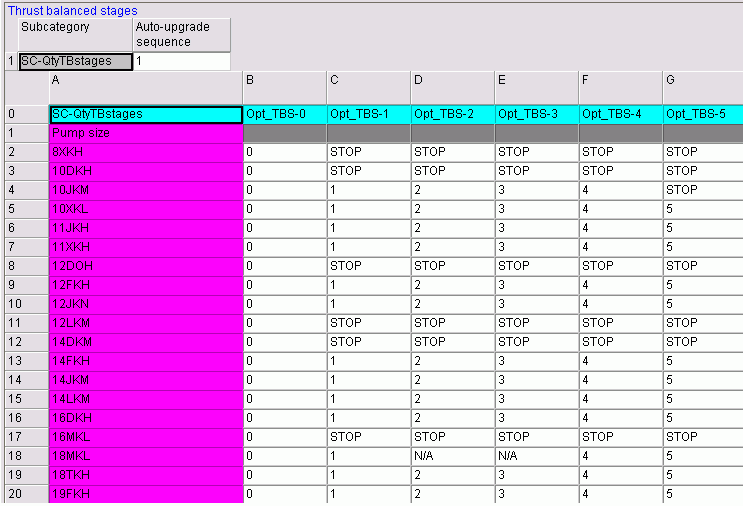Select the 12LKM pump size cell
This screenshot has width=743, height=506.
pos(146,323)
